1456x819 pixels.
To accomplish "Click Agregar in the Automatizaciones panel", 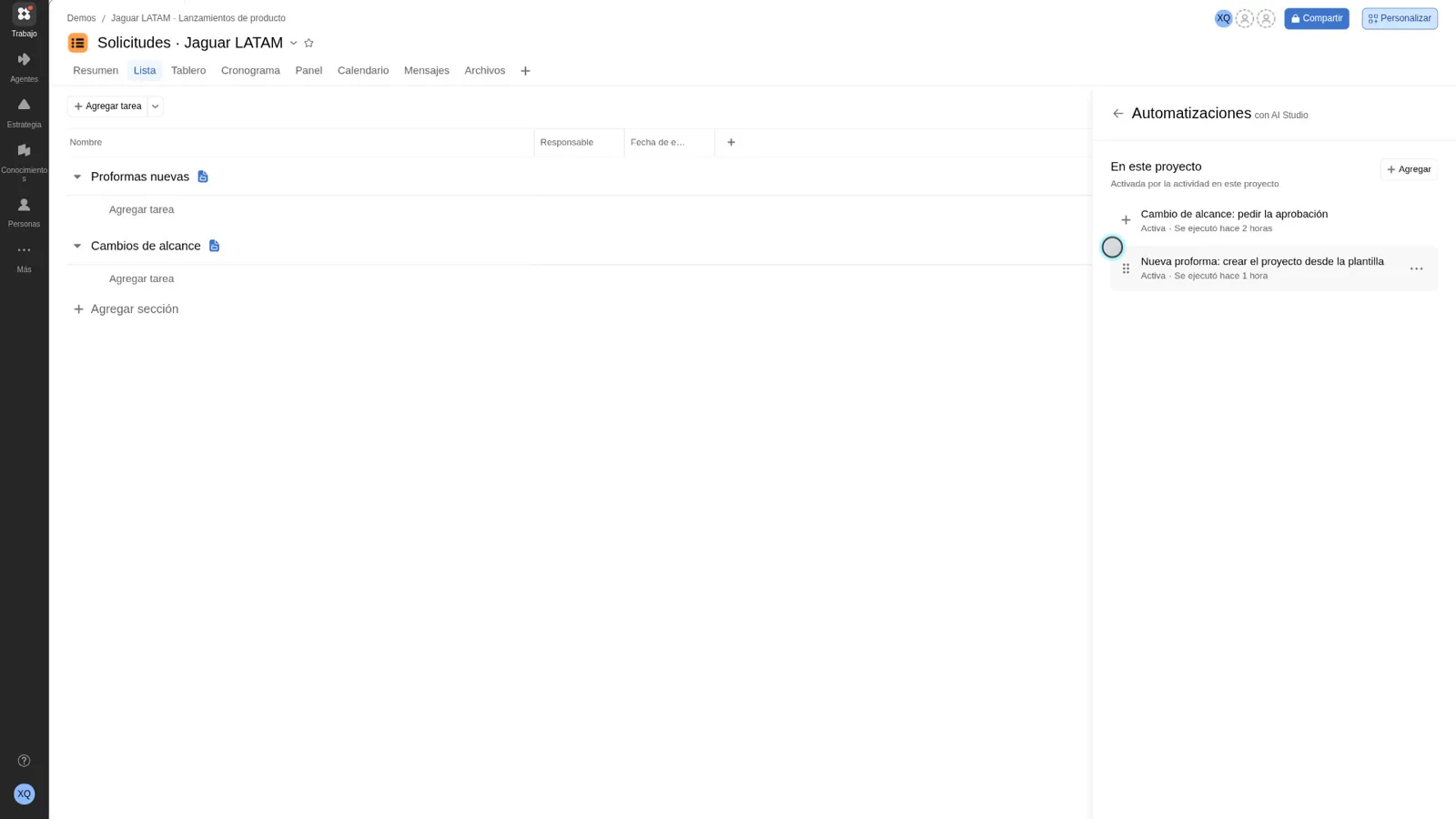I will 1409,169.
